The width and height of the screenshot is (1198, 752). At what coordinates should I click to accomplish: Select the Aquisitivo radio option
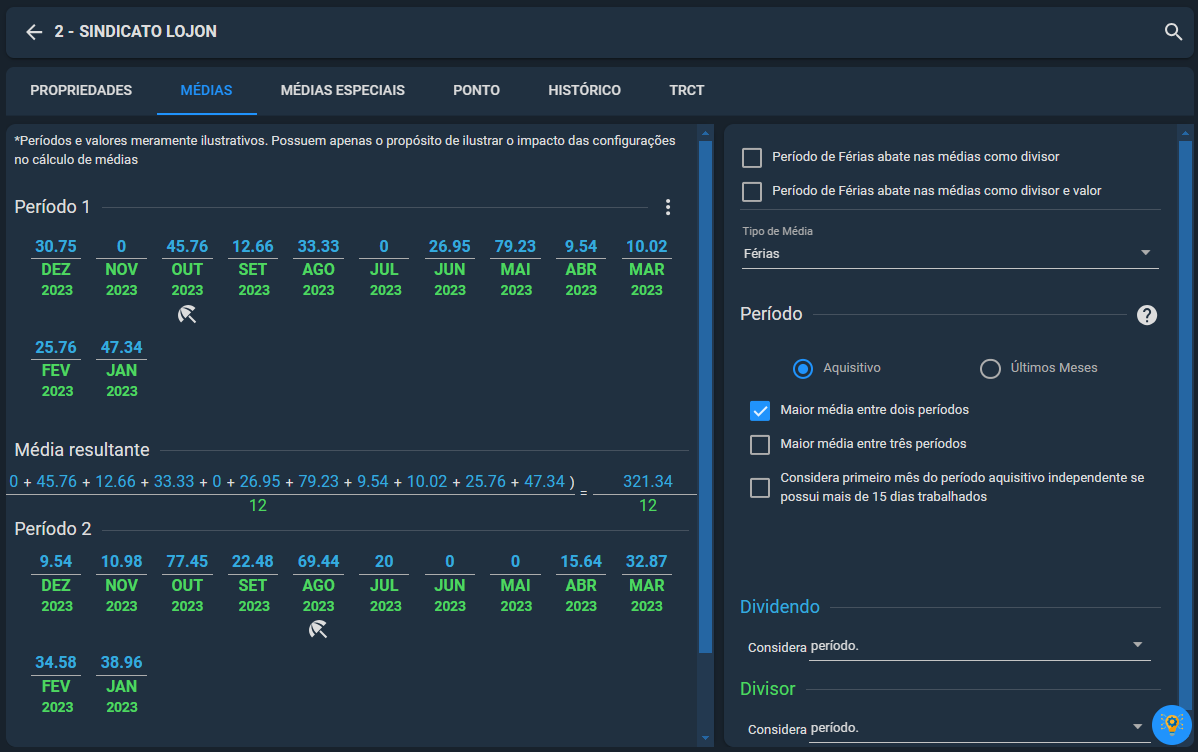pos(802,368)
